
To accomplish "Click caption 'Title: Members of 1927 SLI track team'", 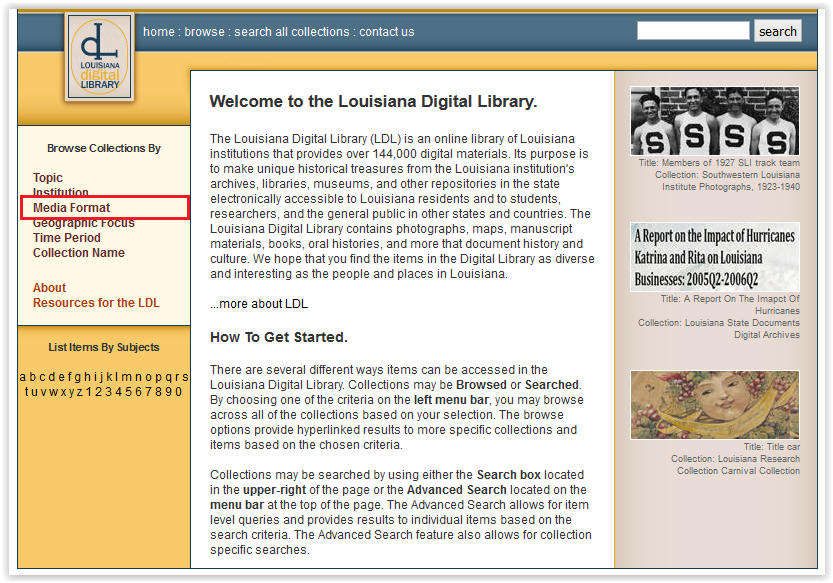I will point(719,163).
